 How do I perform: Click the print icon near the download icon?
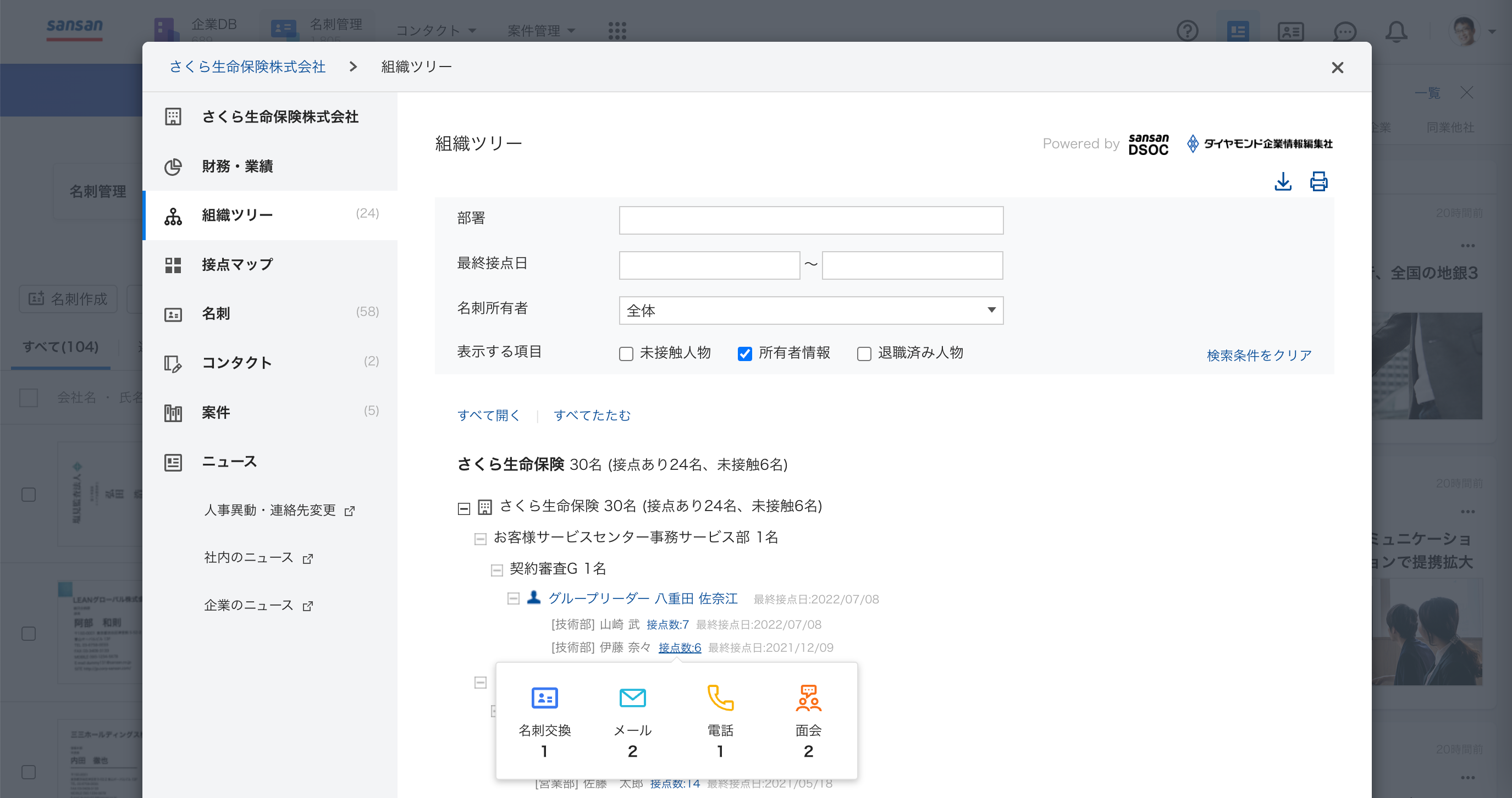click(1319, 182)
